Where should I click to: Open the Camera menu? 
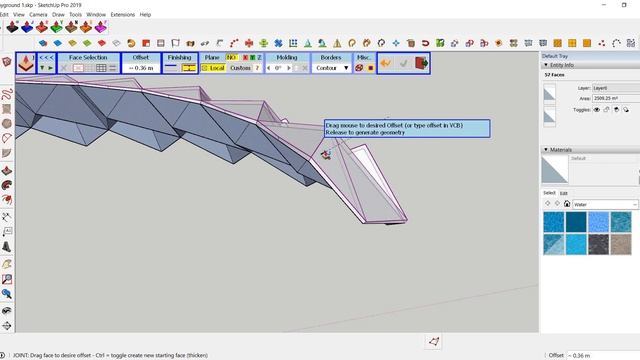38,14
